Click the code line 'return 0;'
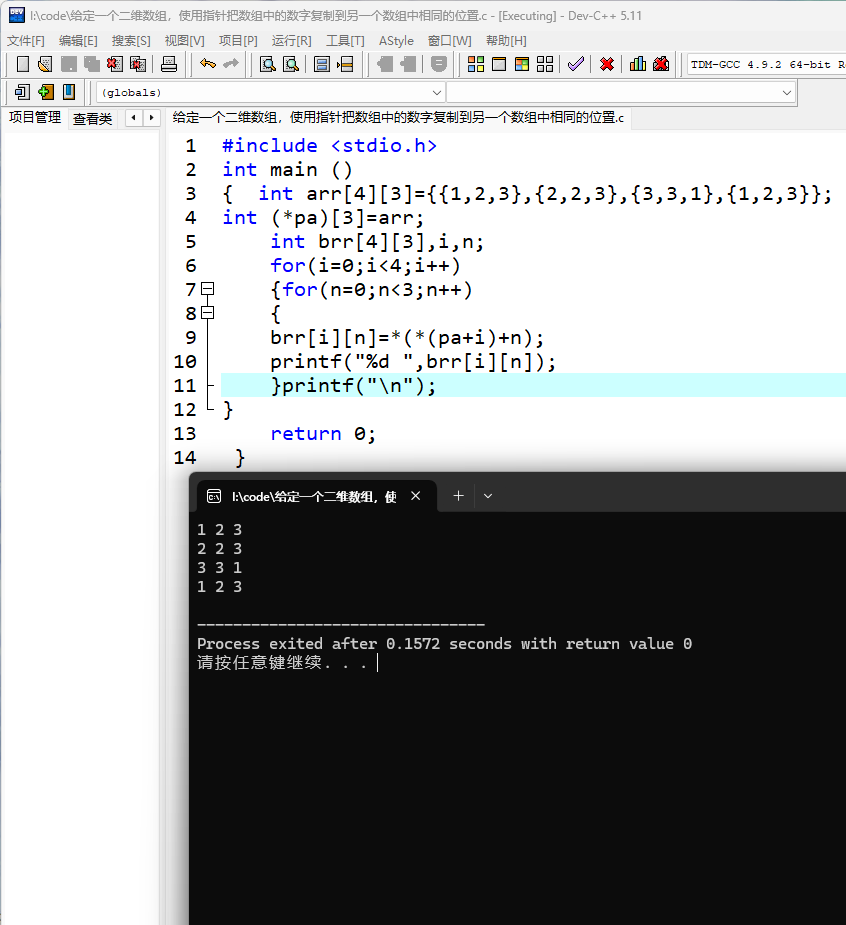This screenshot has height=925, width=846. [323, 434]
